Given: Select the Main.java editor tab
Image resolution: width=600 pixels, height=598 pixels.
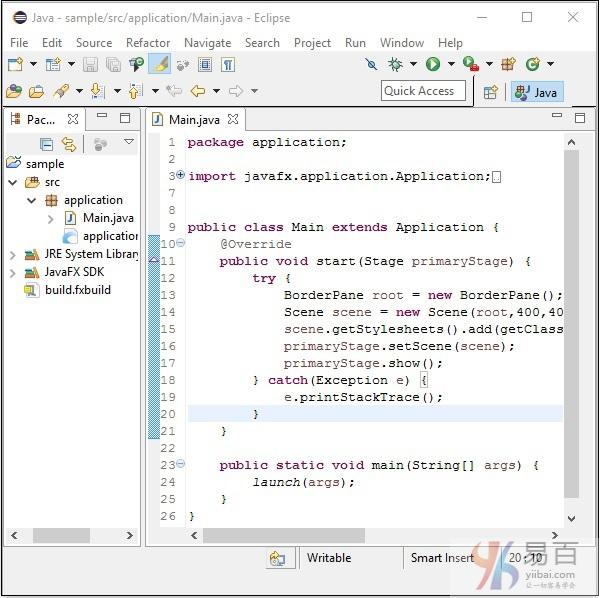Looking at the screenshot, I should [193, 119].
